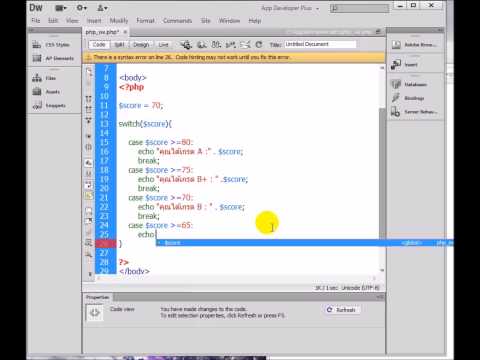Open the Site dropdown in application bar
480x360 pixels.
[x=102, y=8]
